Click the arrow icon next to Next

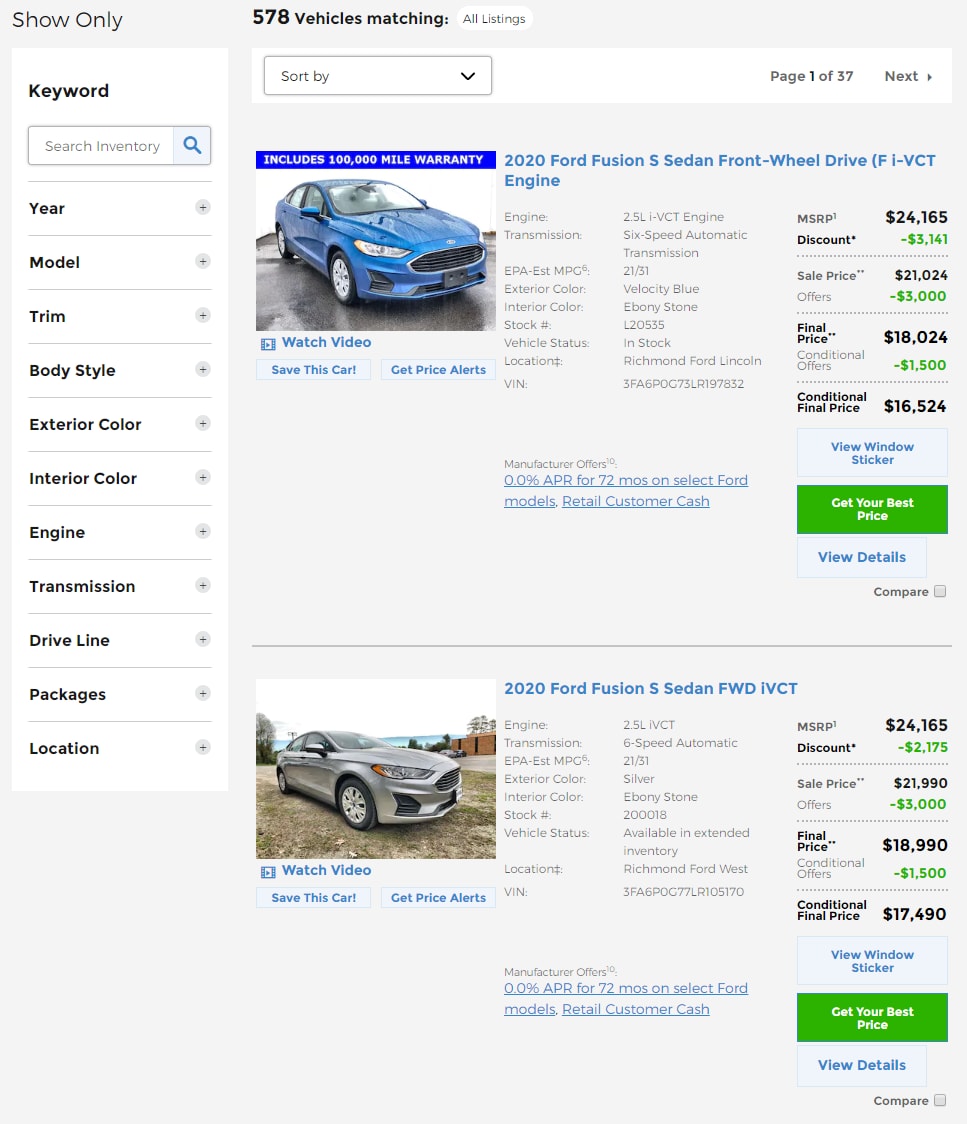930,77
